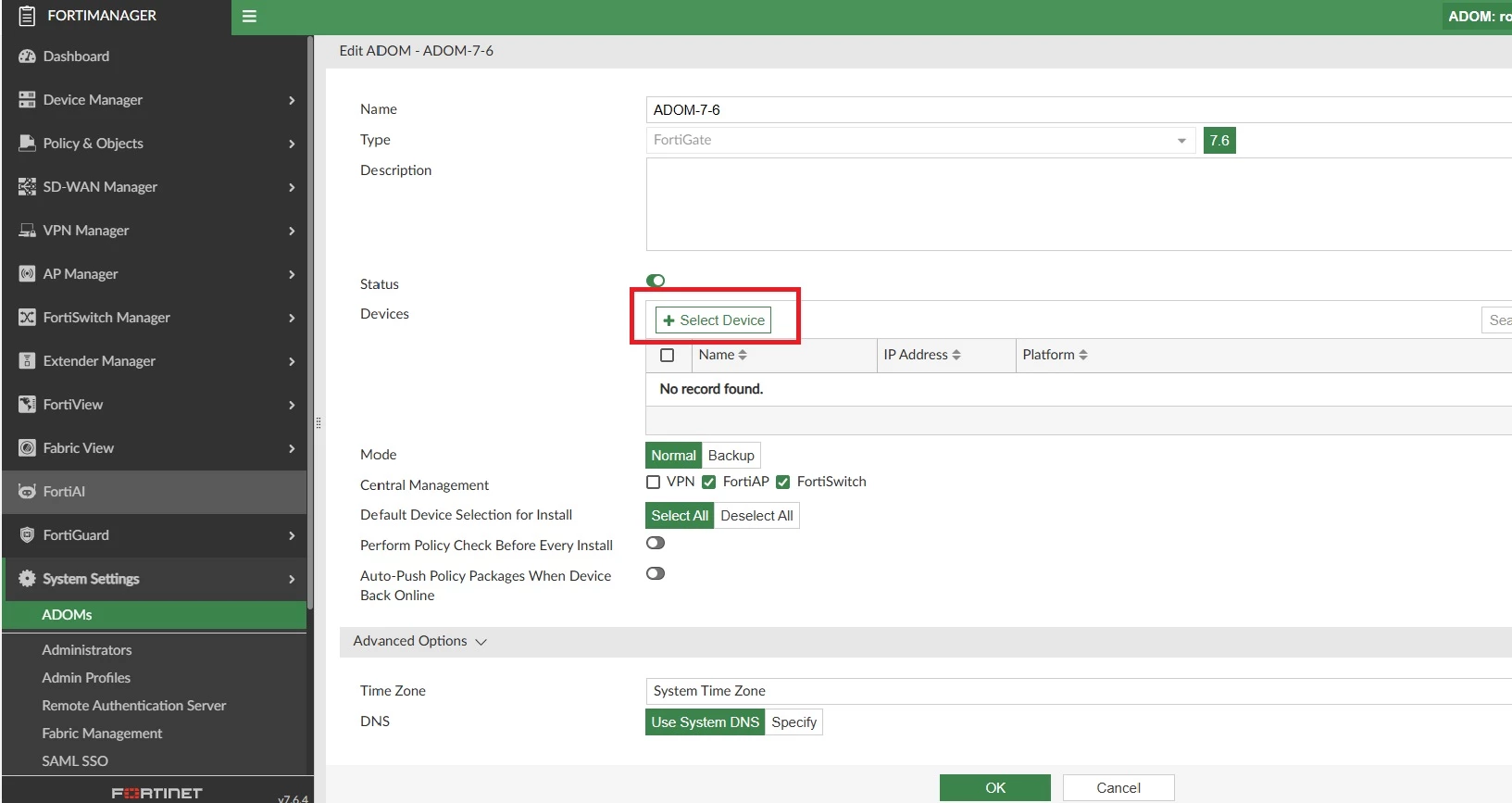Click the Policy & Objects icon

[x=27, y=144]
